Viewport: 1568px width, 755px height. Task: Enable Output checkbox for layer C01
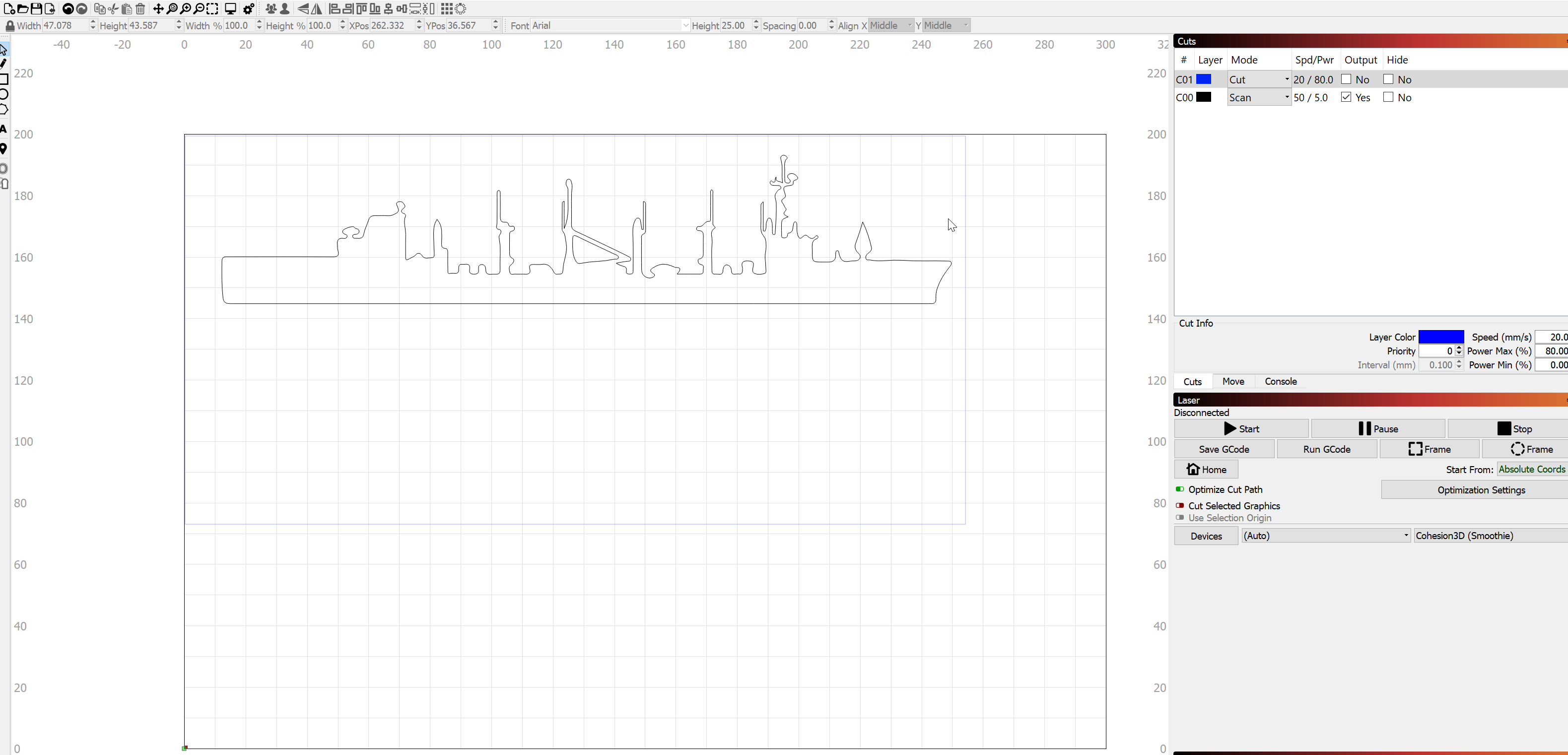1346,79
